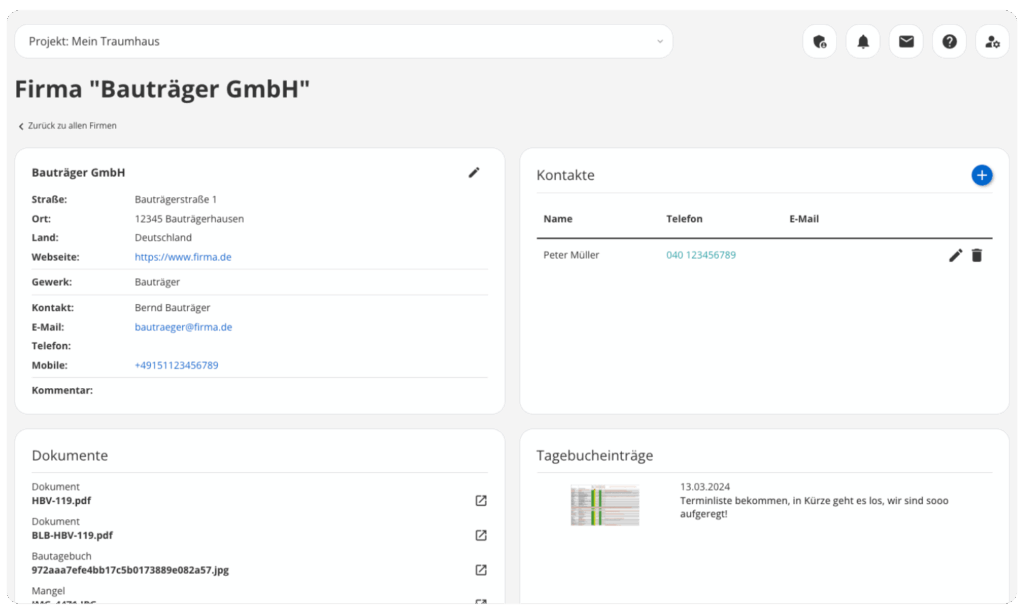The height and width of the screenshot is (614, 1024).
Task: Click the shield icon in top bar
Action: (x=820, y=42)
